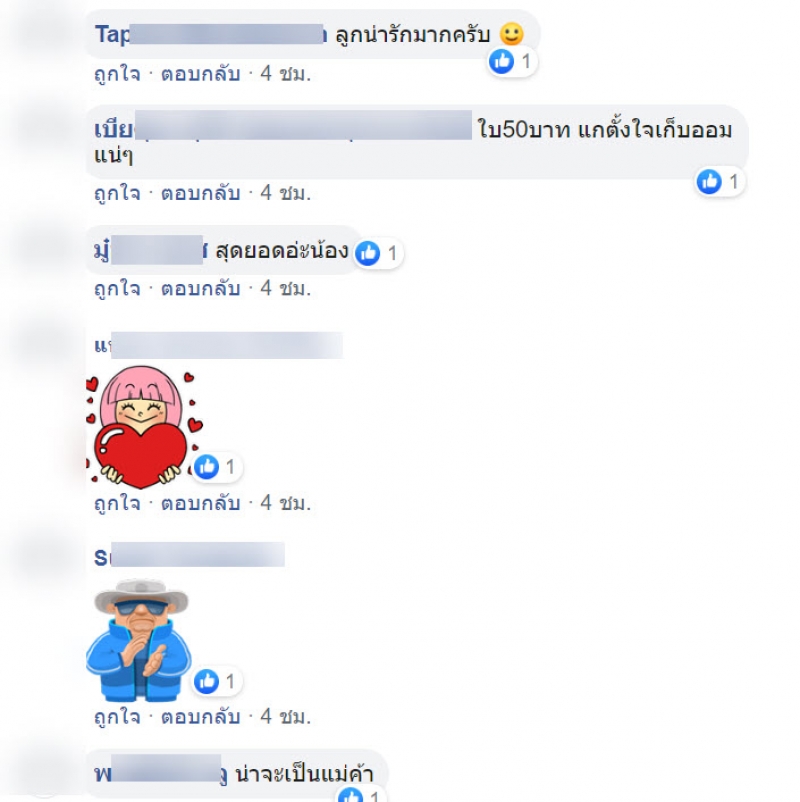
Task: Reply to the ใบ50บาท comment with ตอบกลับ
Action: (x=201, y=193)
